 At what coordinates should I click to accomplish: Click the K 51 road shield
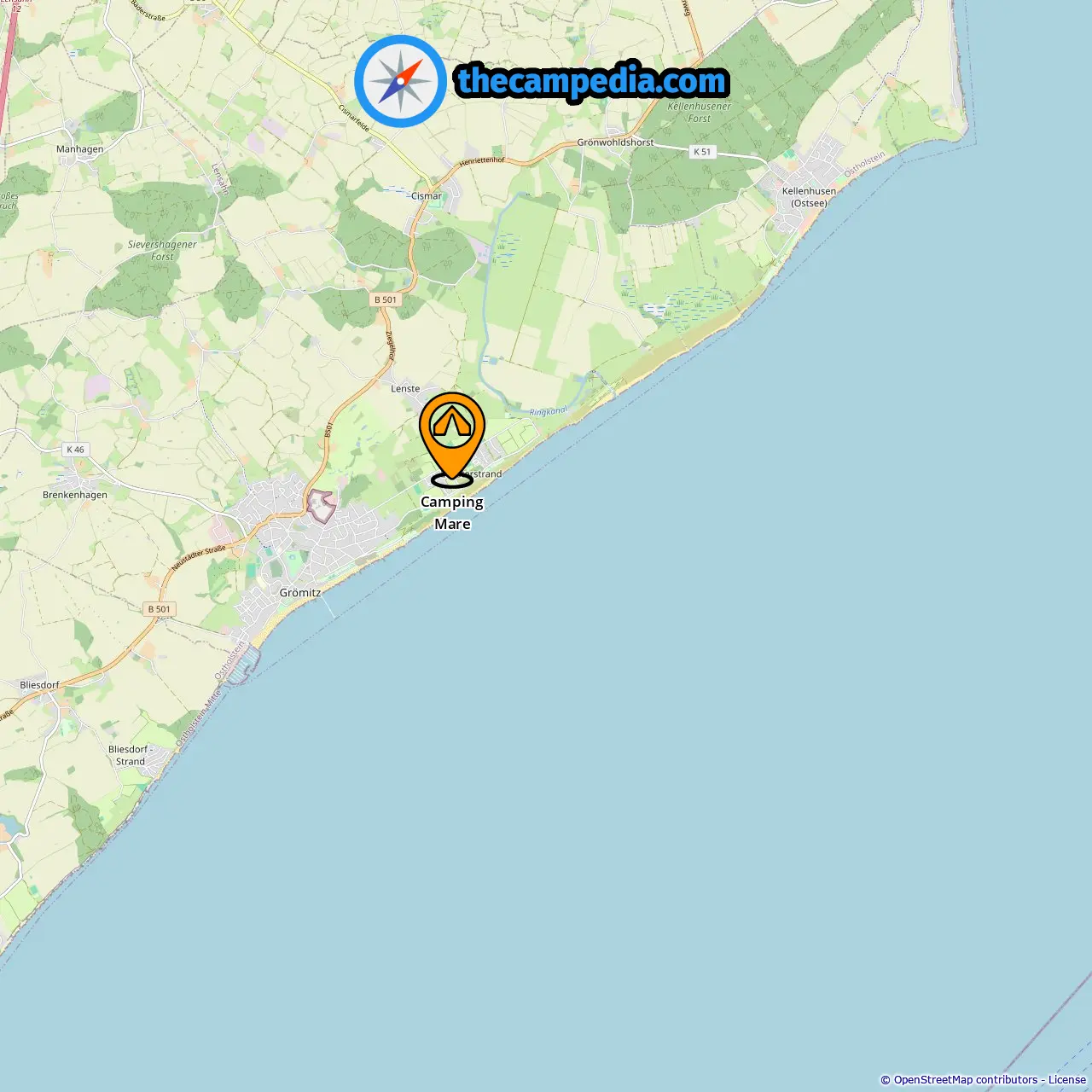pyautogui.click(x=701, y=151)
